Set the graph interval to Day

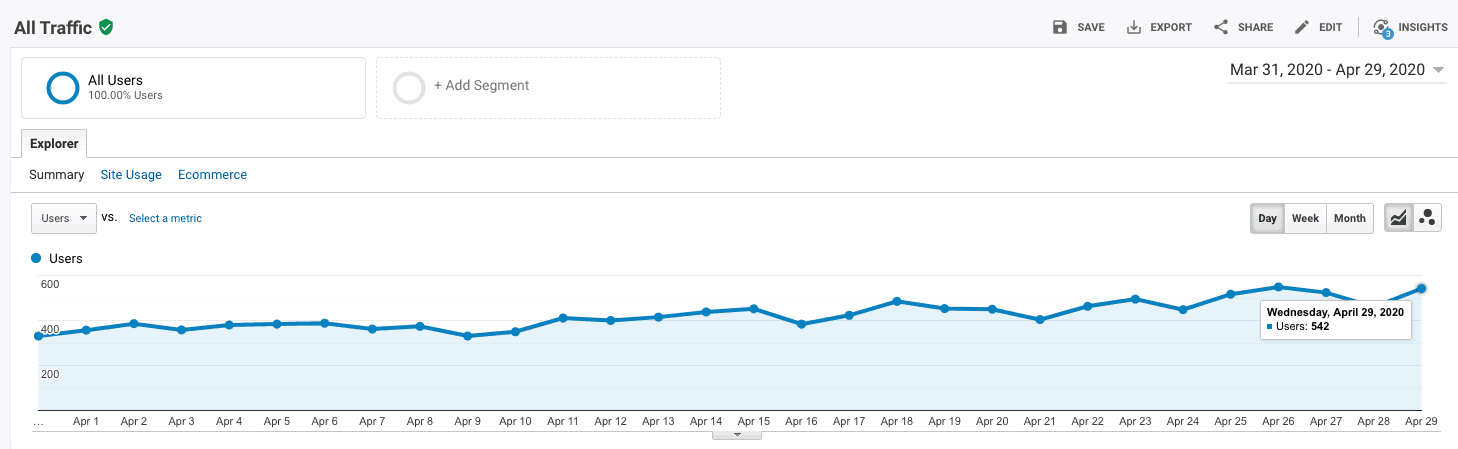(x=1268, y=218)
